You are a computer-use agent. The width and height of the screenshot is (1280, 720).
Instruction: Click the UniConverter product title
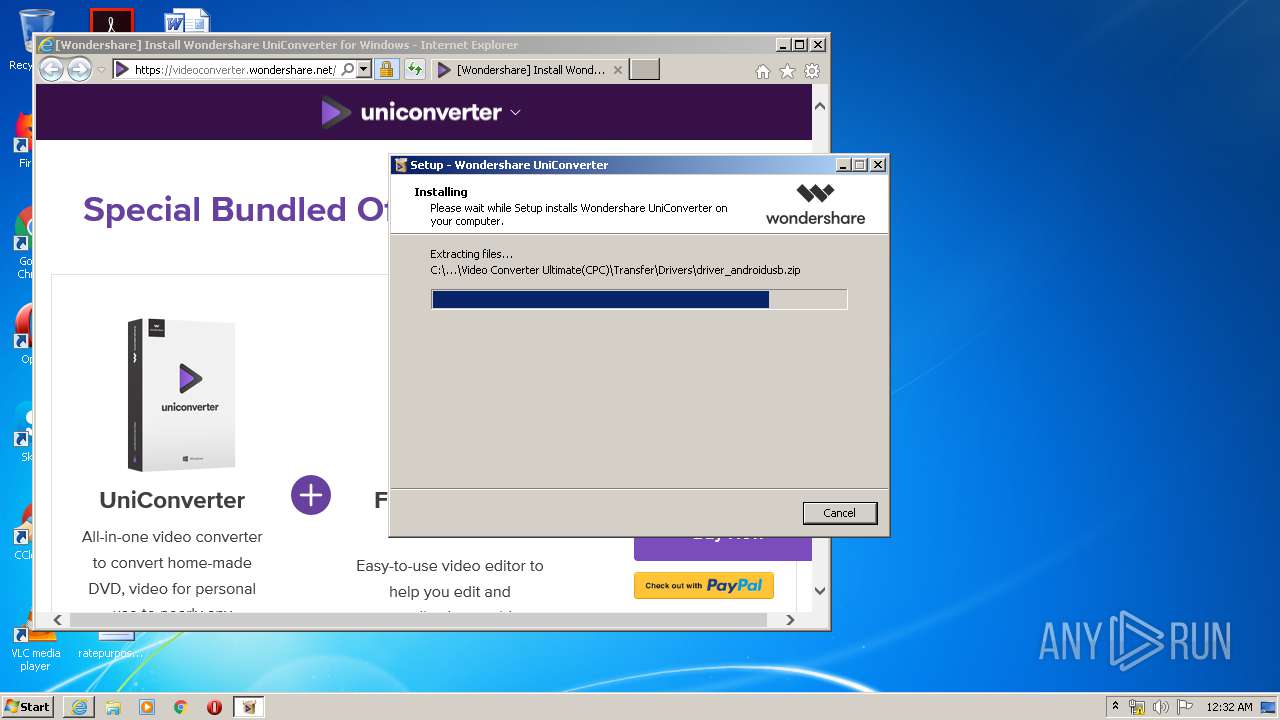pos(172,500)
